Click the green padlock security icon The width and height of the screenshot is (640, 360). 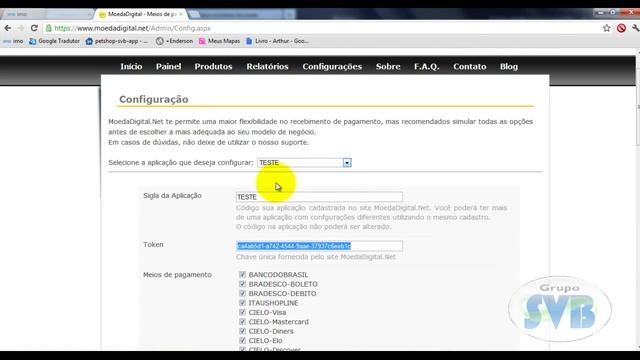tap(49, 28)
